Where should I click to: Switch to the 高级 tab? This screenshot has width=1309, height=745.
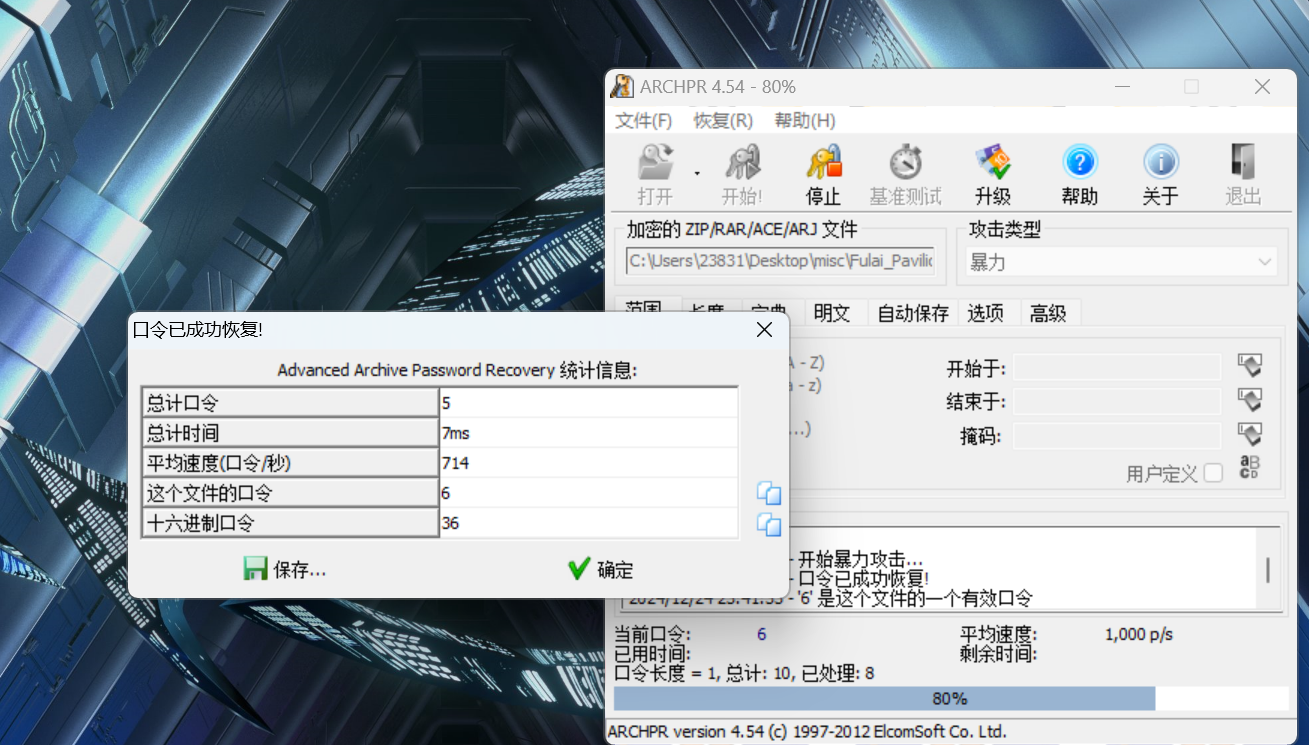1048,313
